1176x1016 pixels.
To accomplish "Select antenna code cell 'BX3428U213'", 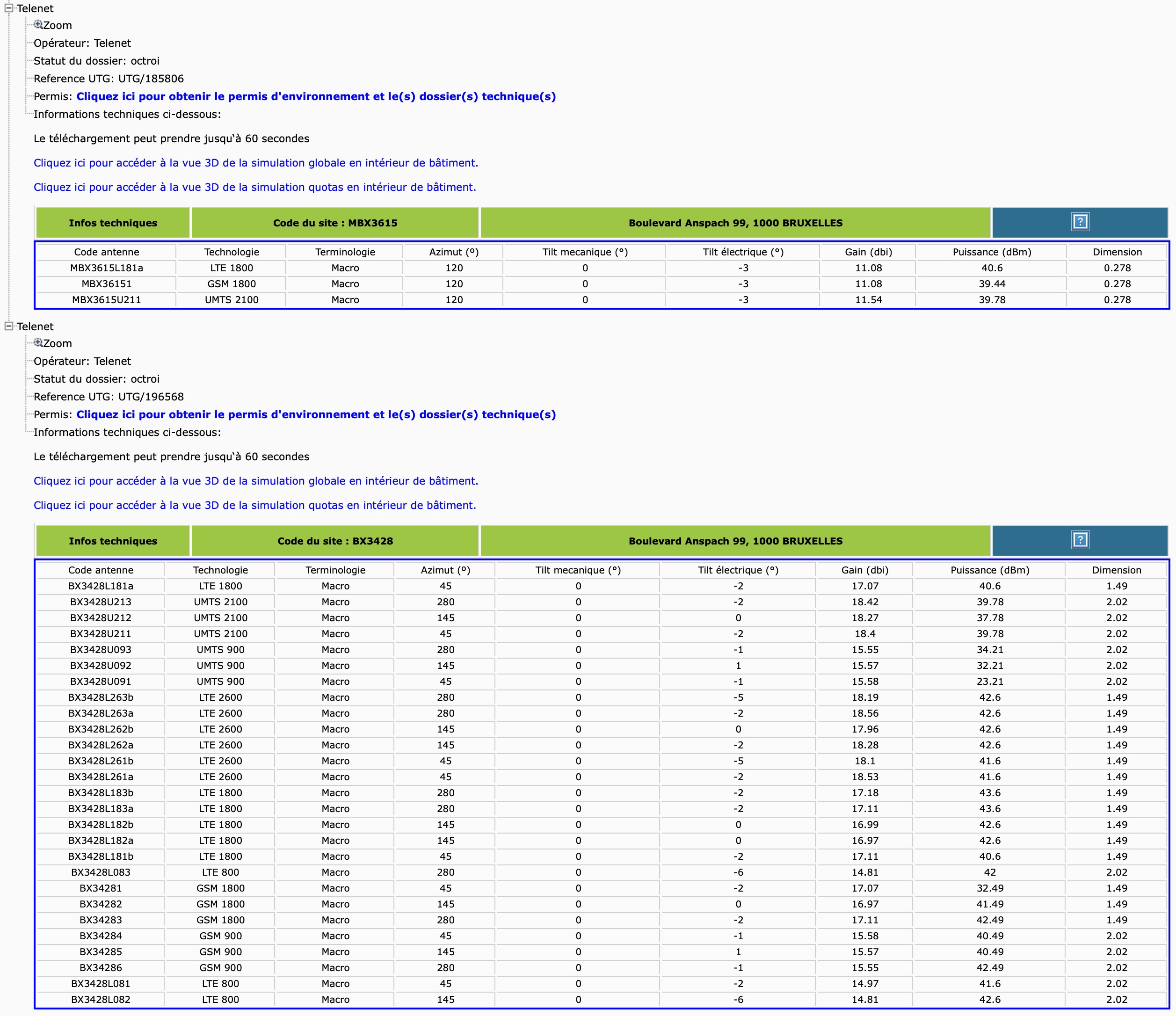I will (x=101, y=602).
